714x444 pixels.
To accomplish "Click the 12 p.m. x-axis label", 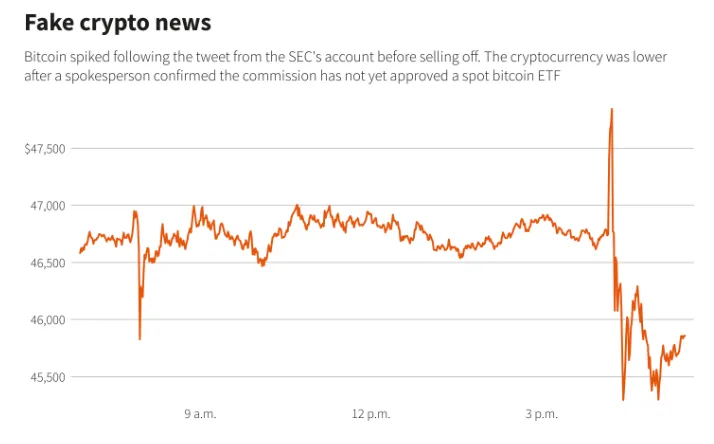I will click(x=371, y=414).
